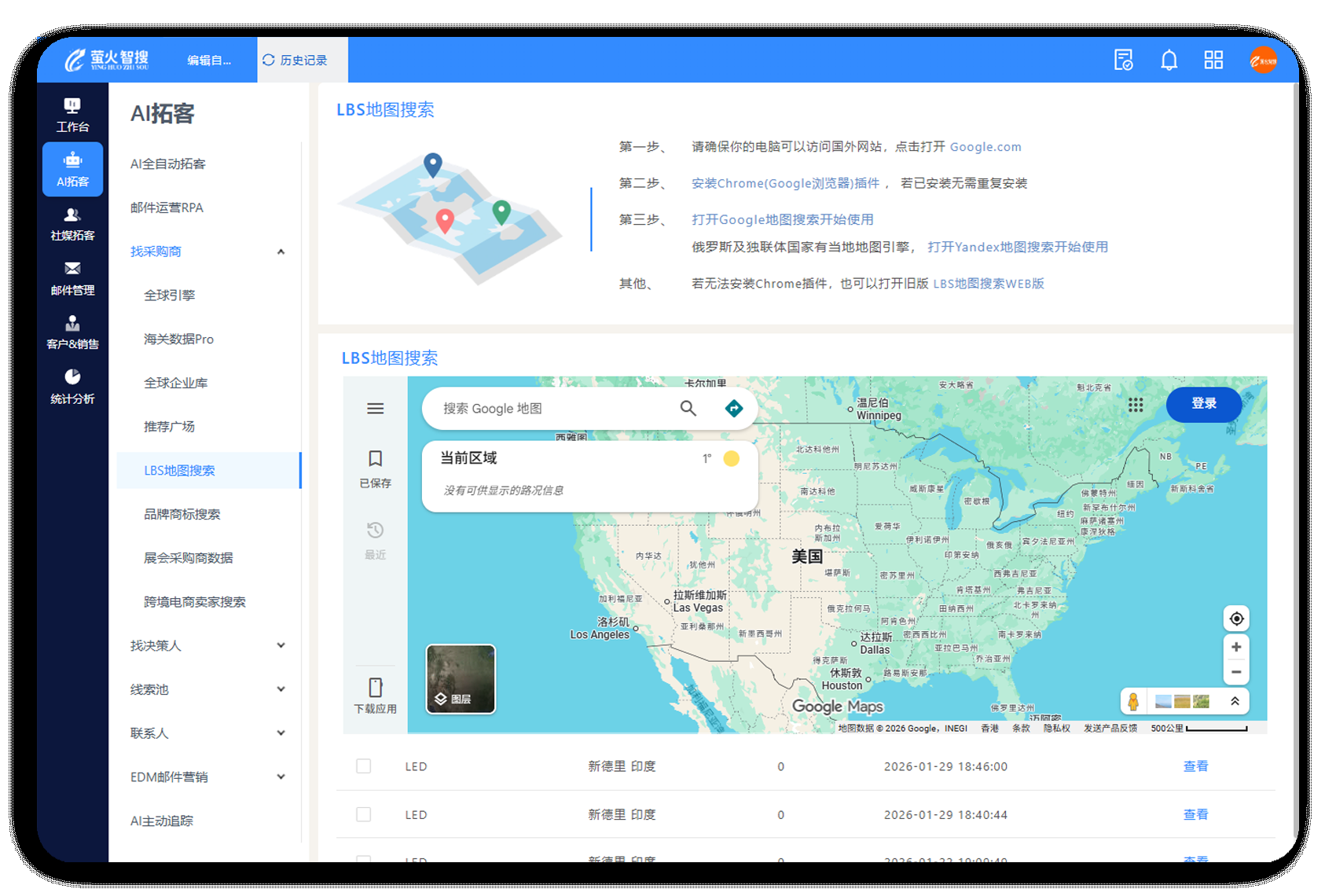Click the map zoom in plus button
This screenshot has width=1336, height=896.
coord(1236,647)
